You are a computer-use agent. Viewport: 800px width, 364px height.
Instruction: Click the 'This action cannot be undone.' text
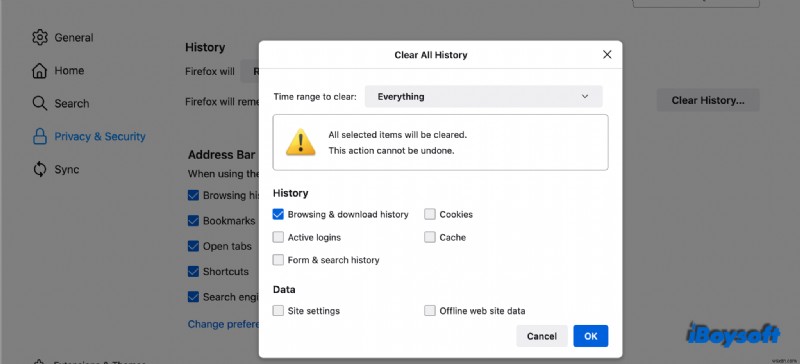pyautogui.click(x=391, y=151)
